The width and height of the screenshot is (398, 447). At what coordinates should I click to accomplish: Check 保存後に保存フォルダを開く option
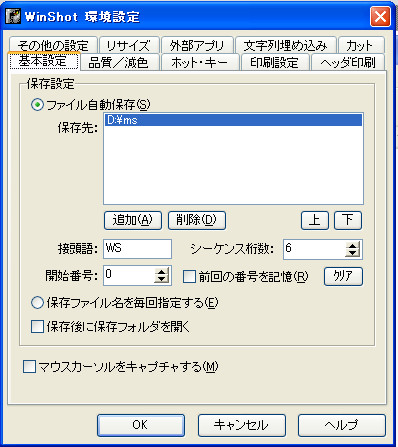[37, 327]
